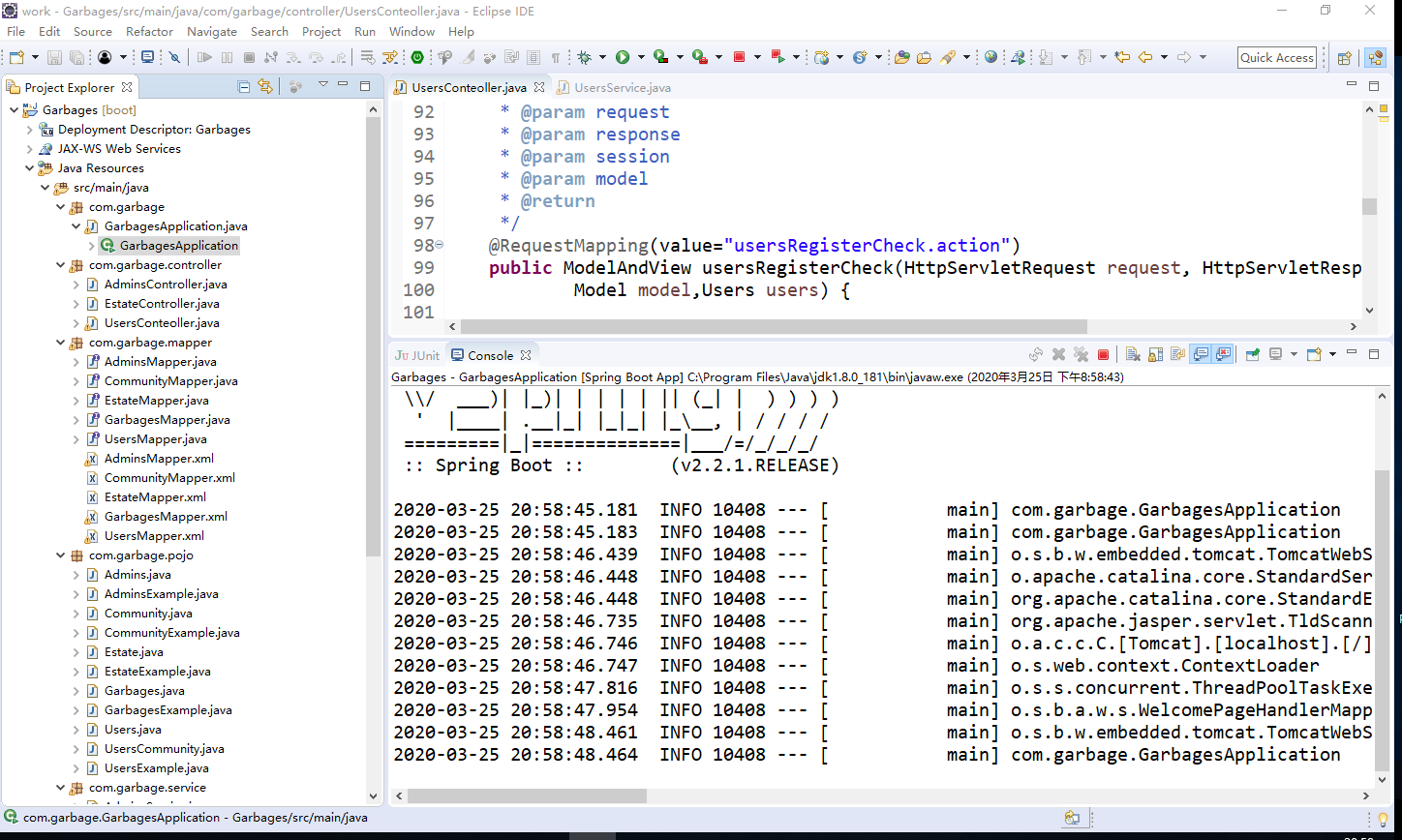Toggle Show Console When Standard Error Changes
Image resolution: width=1402 pixels, height=840 pixels.
[1223, 355]
